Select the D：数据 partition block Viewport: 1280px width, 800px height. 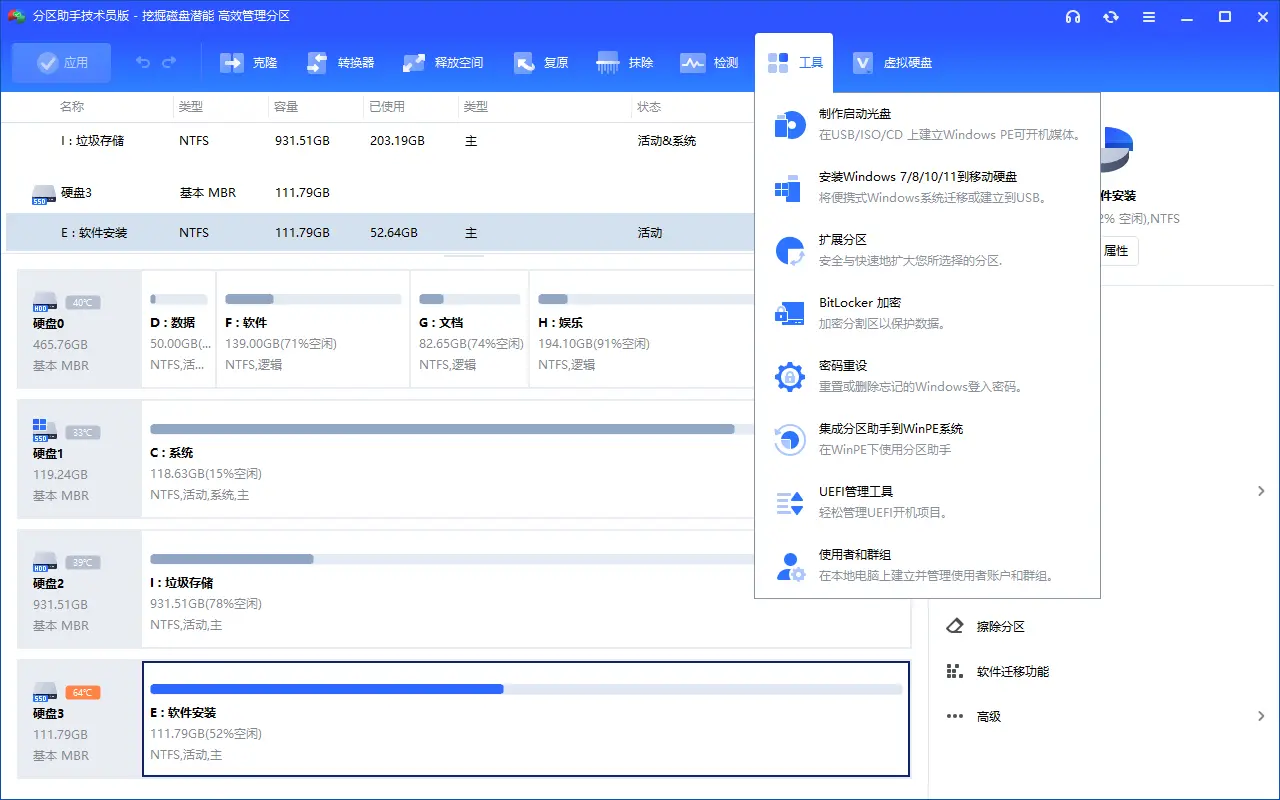179,329
